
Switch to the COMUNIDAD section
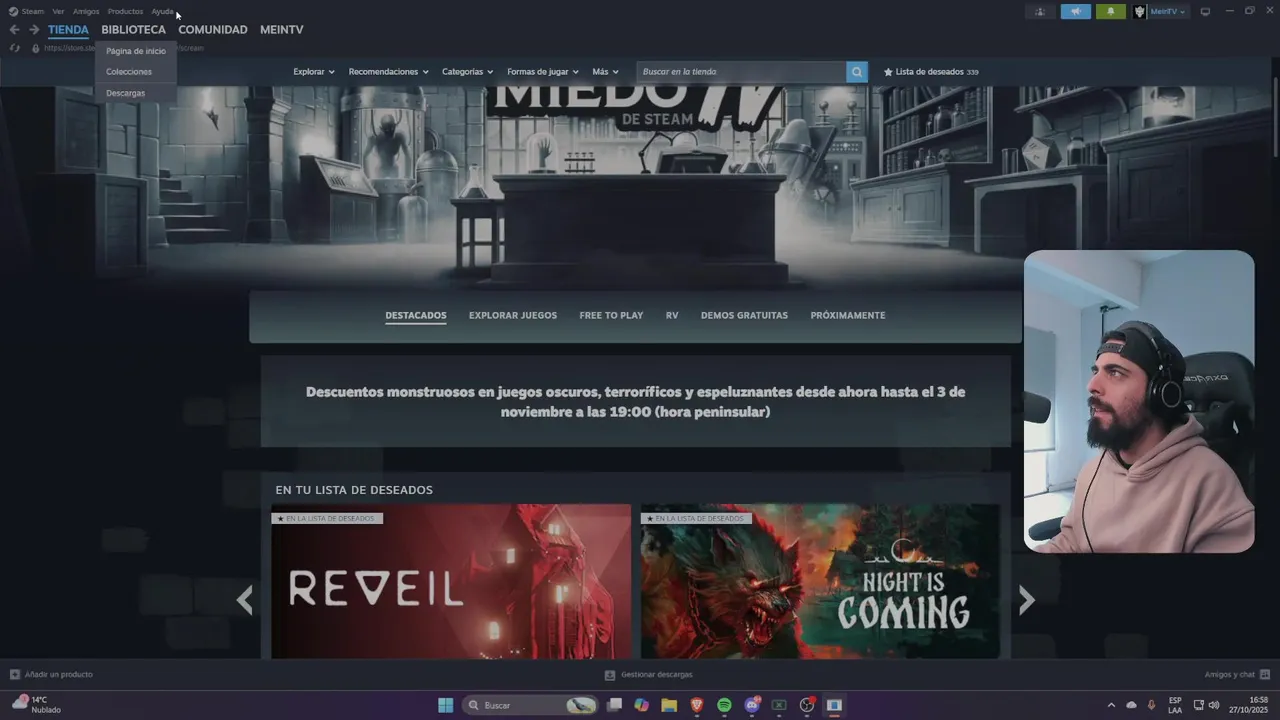click(x=212, y=30)
